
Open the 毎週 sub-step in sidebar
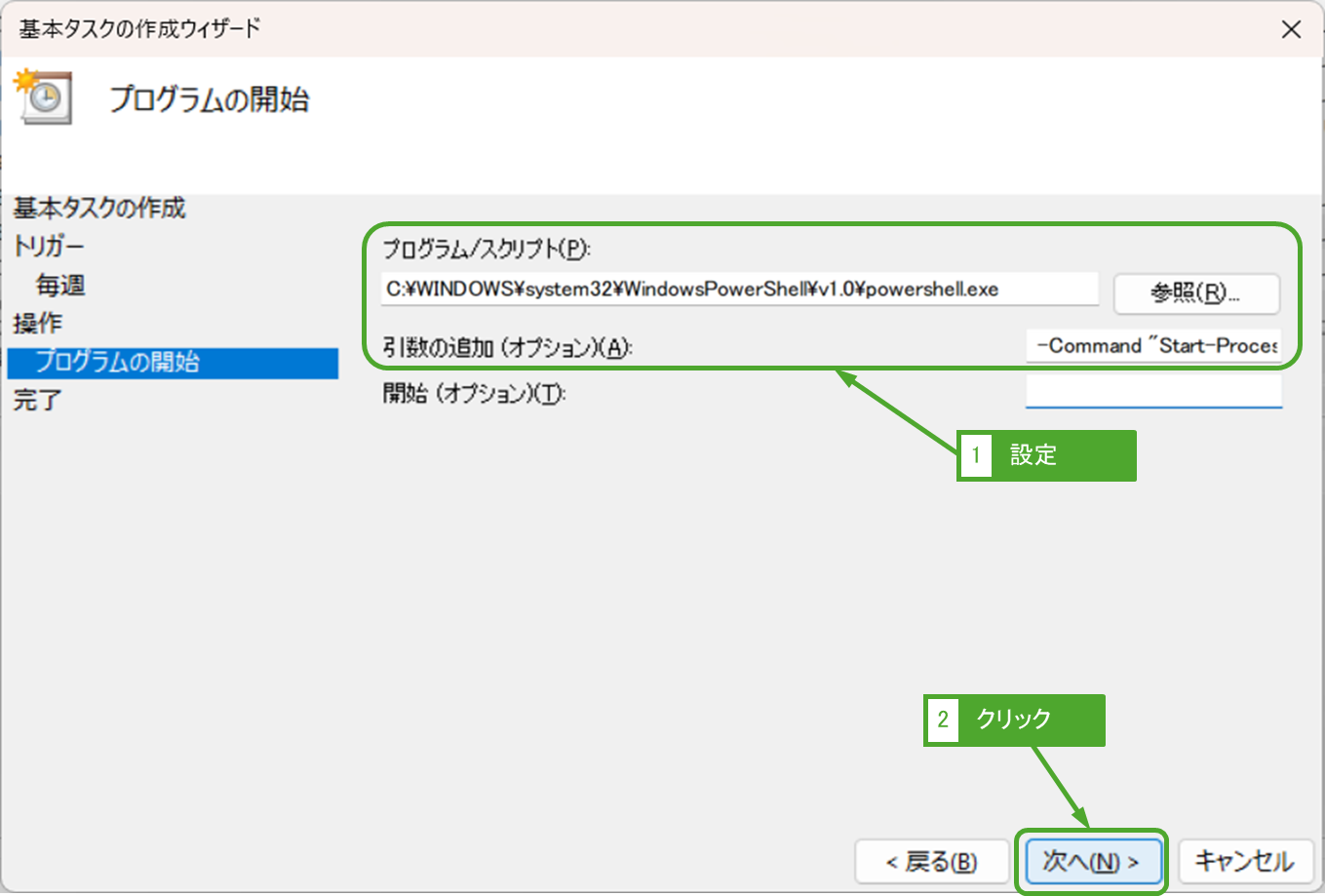pyautogui.click(x=60, y=286)
